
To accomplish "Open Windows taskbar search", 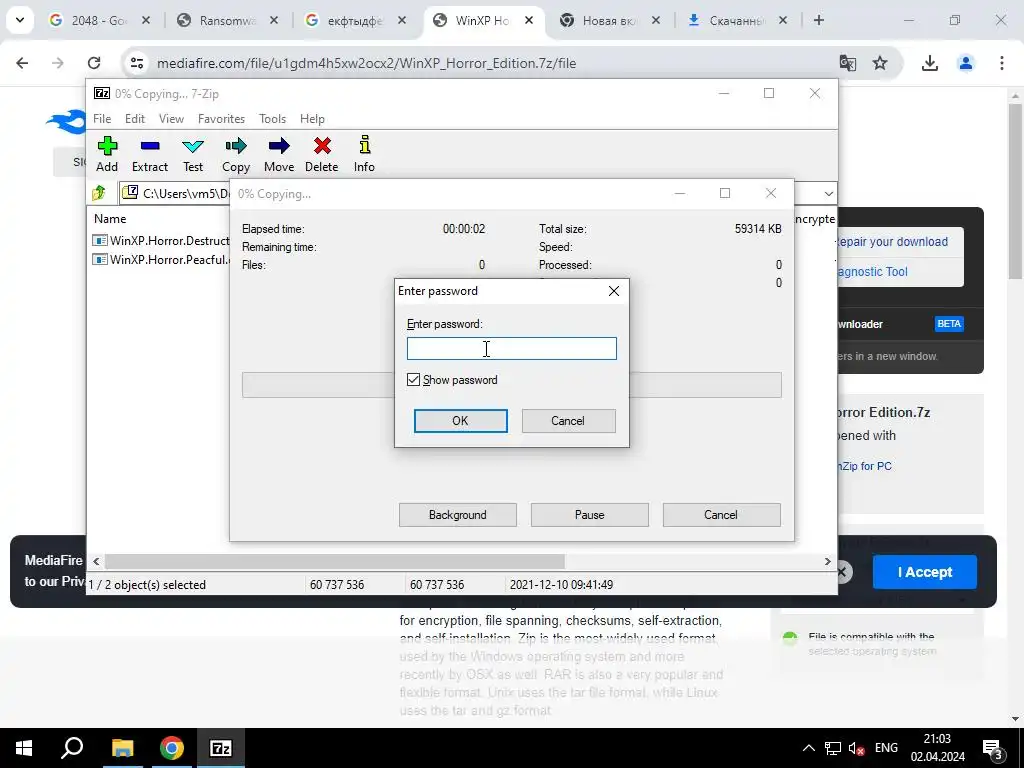I will pos(72,748).
